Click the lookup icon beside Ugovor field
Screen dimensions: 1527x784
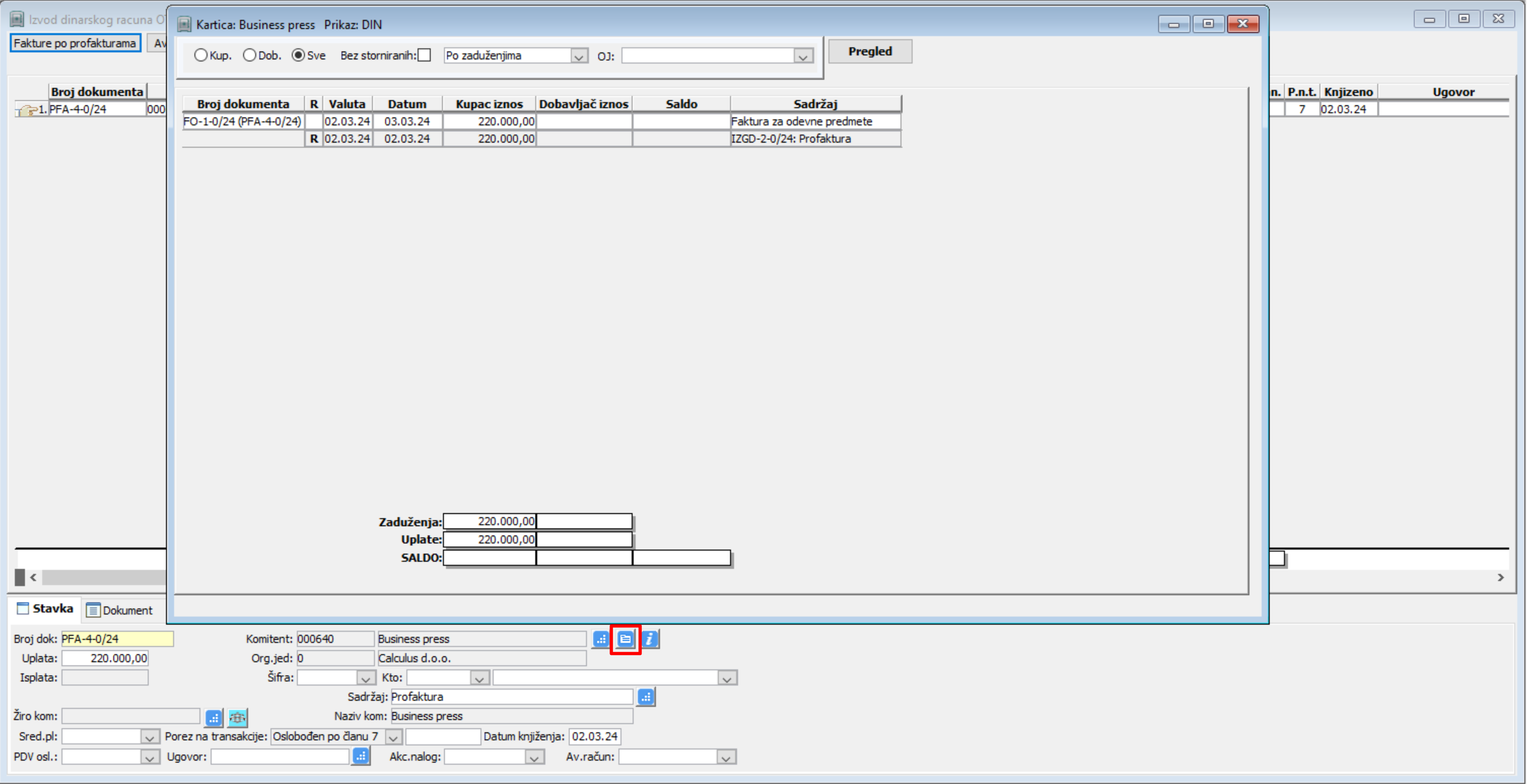click(360, 756)
